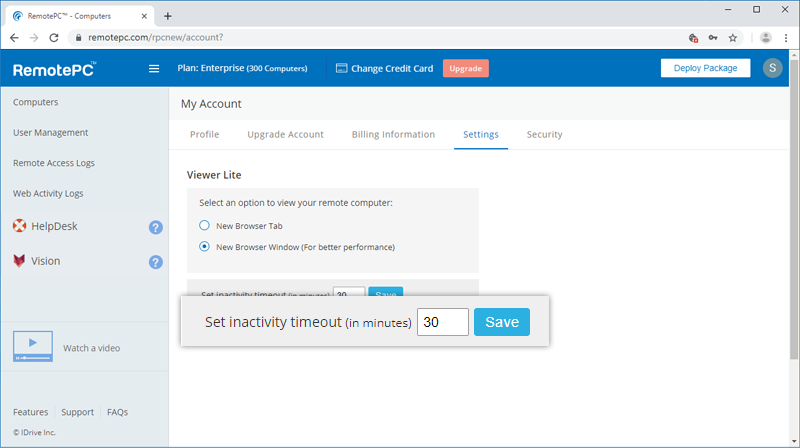Viewport: 800px width, 448px height.
Task: Open Computers in the sidebar
Action: tap(36, 102)
